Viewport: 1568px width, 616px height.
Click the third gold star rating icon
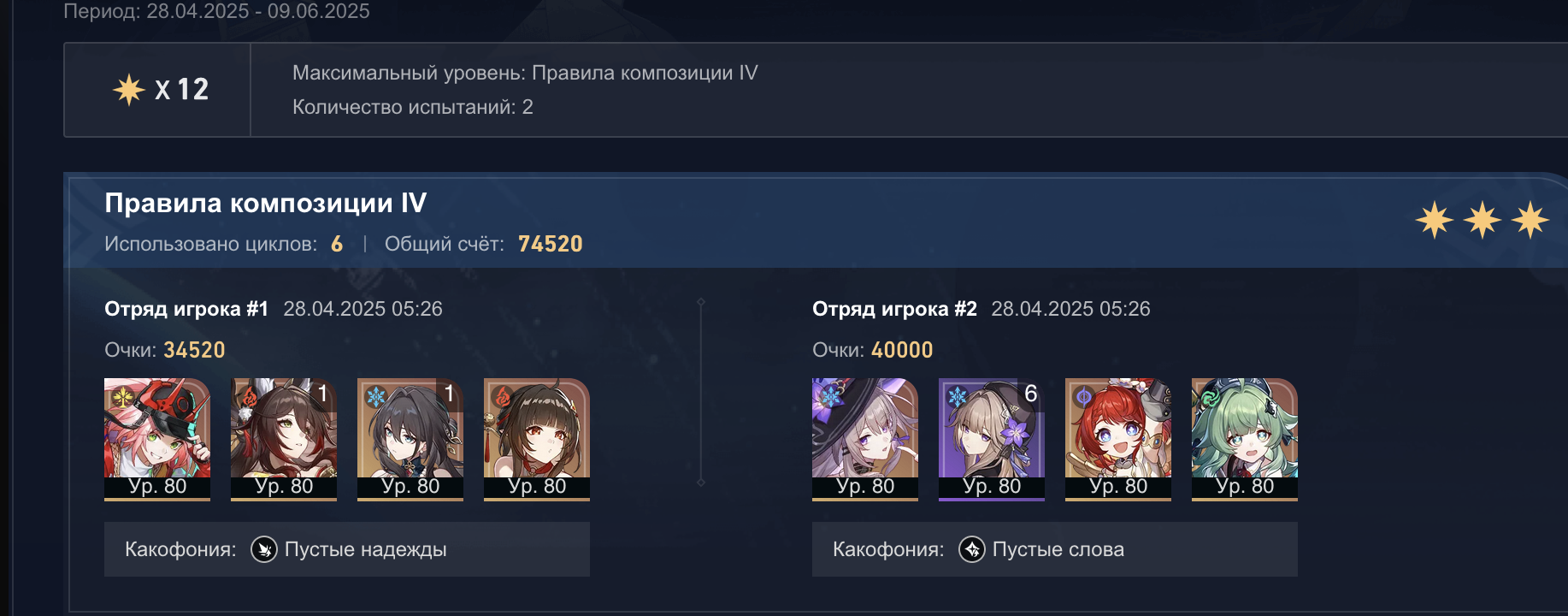pyautogui.click(x=1530, y=220)
